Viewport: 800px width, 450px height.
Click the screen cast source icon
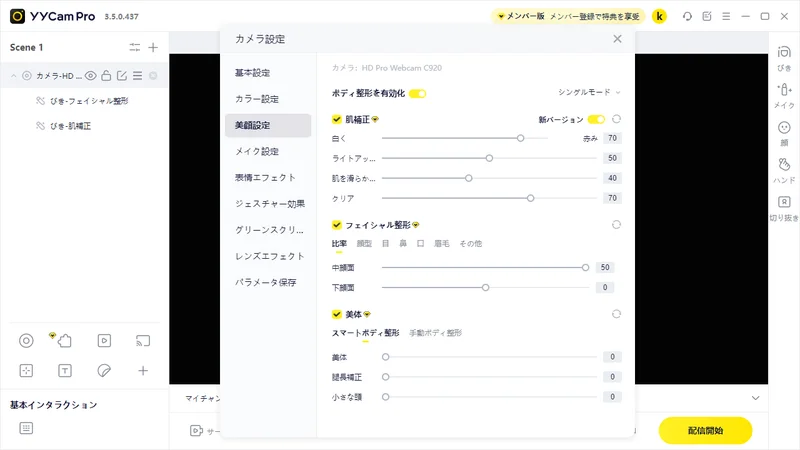[x=143, y=341]
